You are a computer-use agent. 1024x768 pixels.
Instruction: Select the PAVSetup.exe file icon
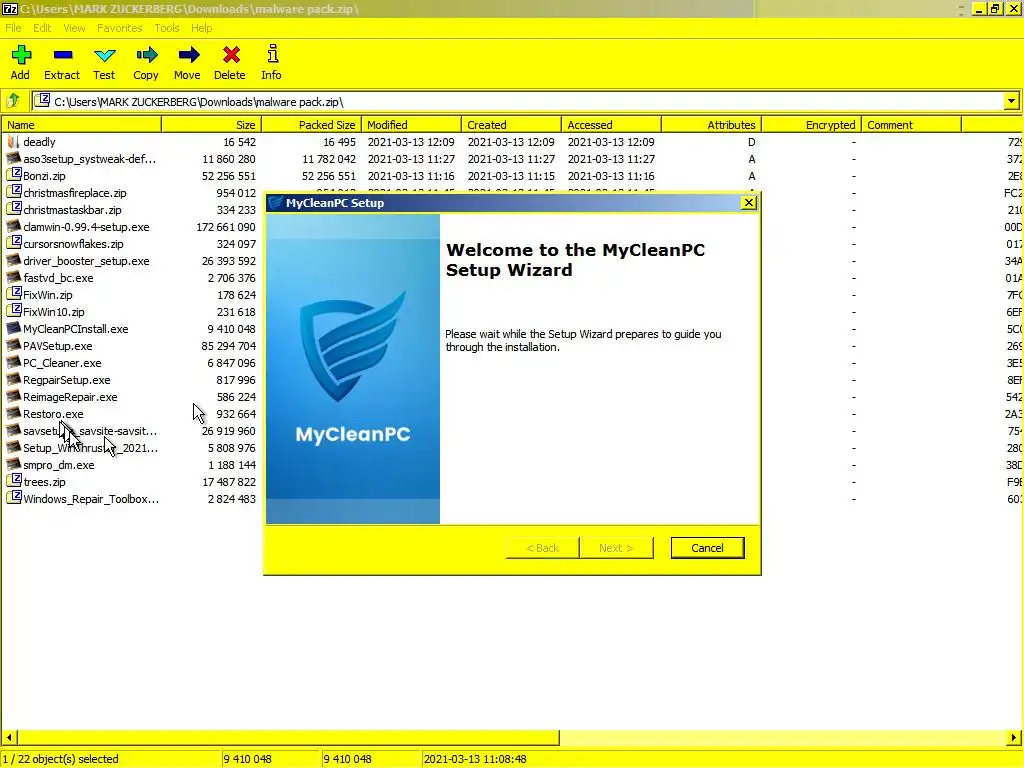coord(13,345)
